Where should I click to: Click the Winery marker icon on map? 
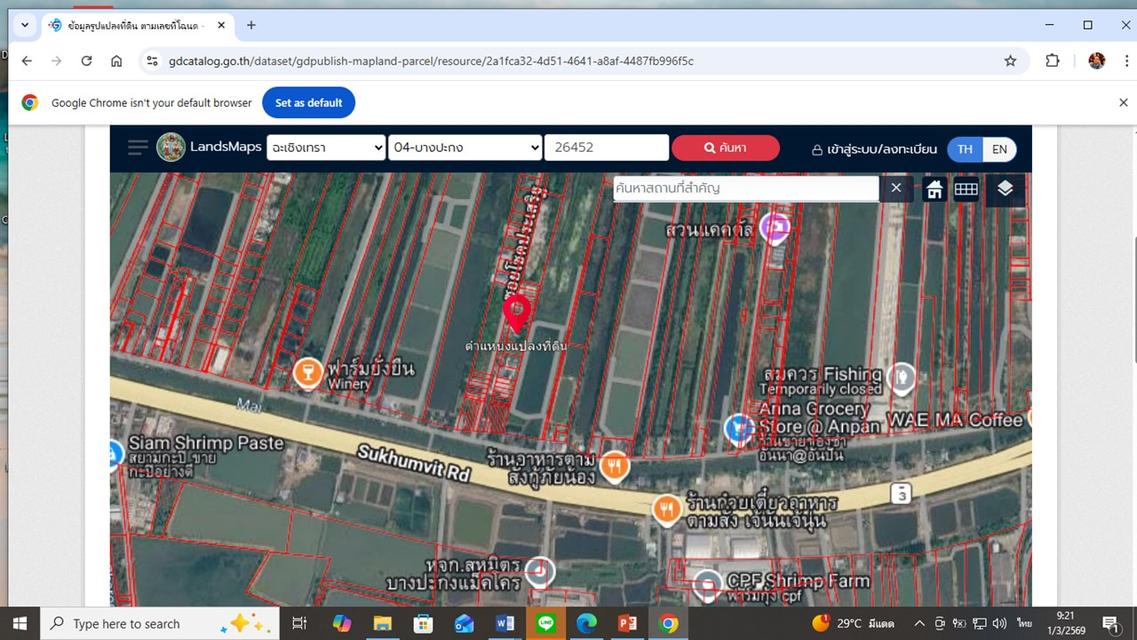pyautogui.click(x=307, y=372)
